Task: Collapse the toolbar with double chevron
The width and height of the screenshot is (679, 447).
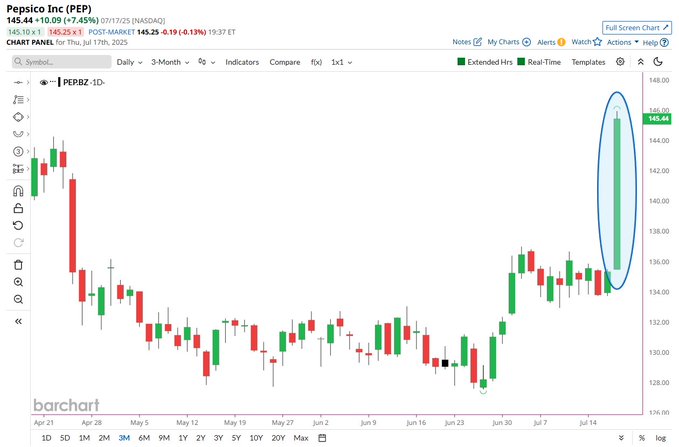Action: (640, 62)
